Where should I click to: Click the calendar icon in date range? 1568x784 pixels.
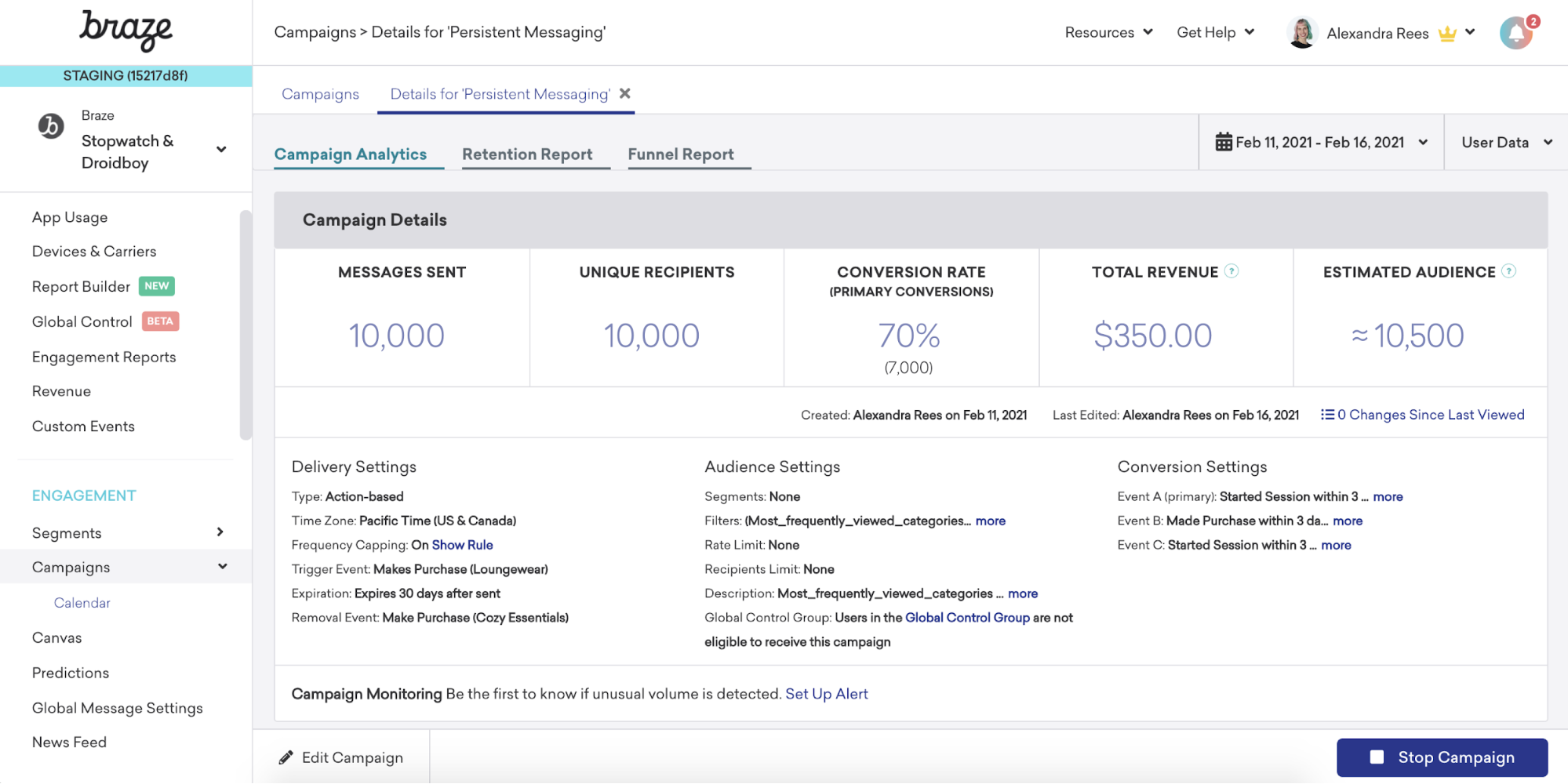[x=1223, y=142]
